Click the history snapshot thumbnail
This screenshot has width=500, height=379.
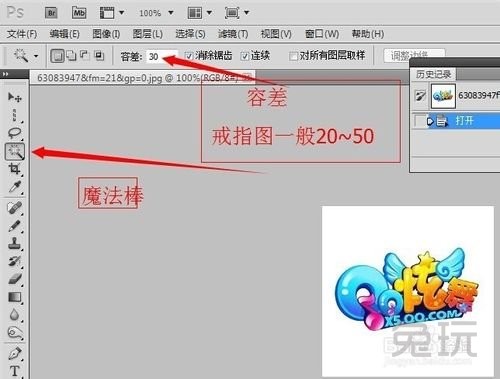coord(443,96)
